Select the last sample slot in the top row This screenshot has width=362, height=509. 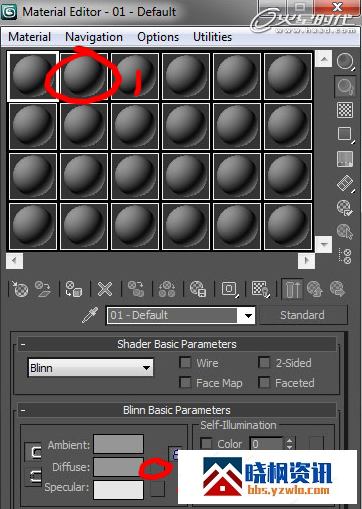pyautogui.click(x=288, y=76)
